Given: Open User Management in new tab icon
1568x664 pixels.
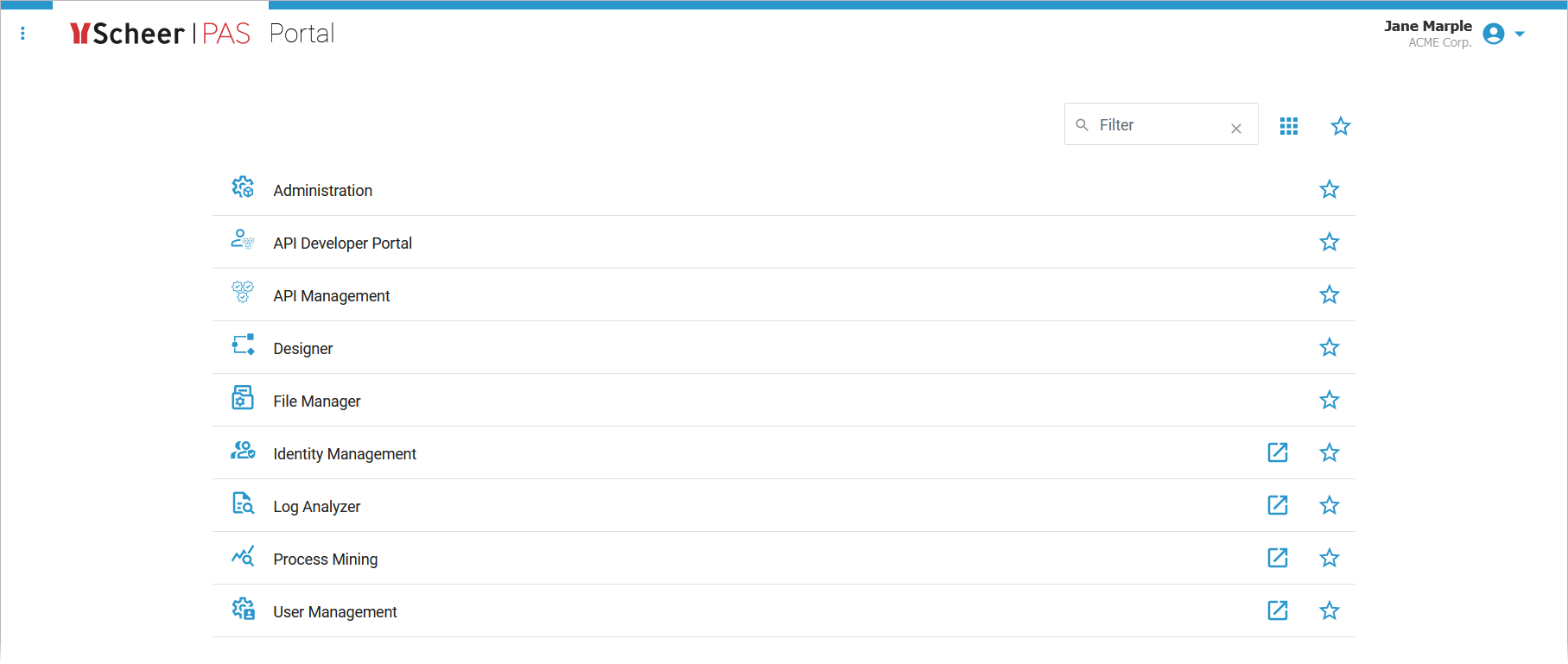Looking at the screenshot, I should (1278, 610).
